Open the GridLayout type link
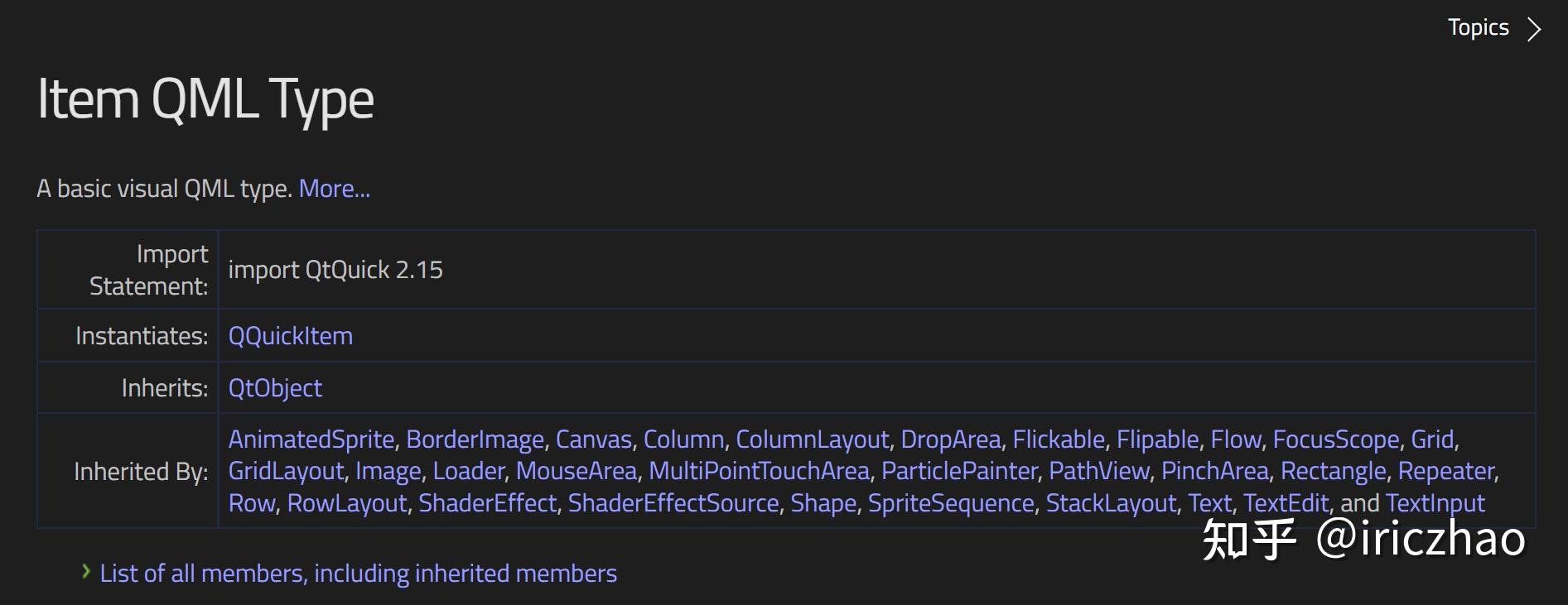This screenshot has height=605, width=1568. click(x=286, y=472)
